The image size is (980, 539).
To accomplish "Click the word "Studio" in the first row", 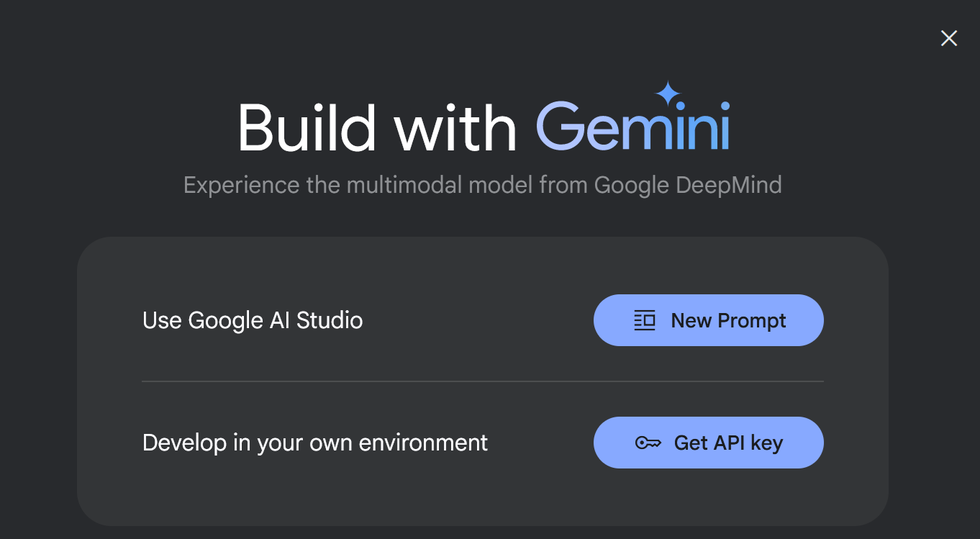I will (329, 321).
